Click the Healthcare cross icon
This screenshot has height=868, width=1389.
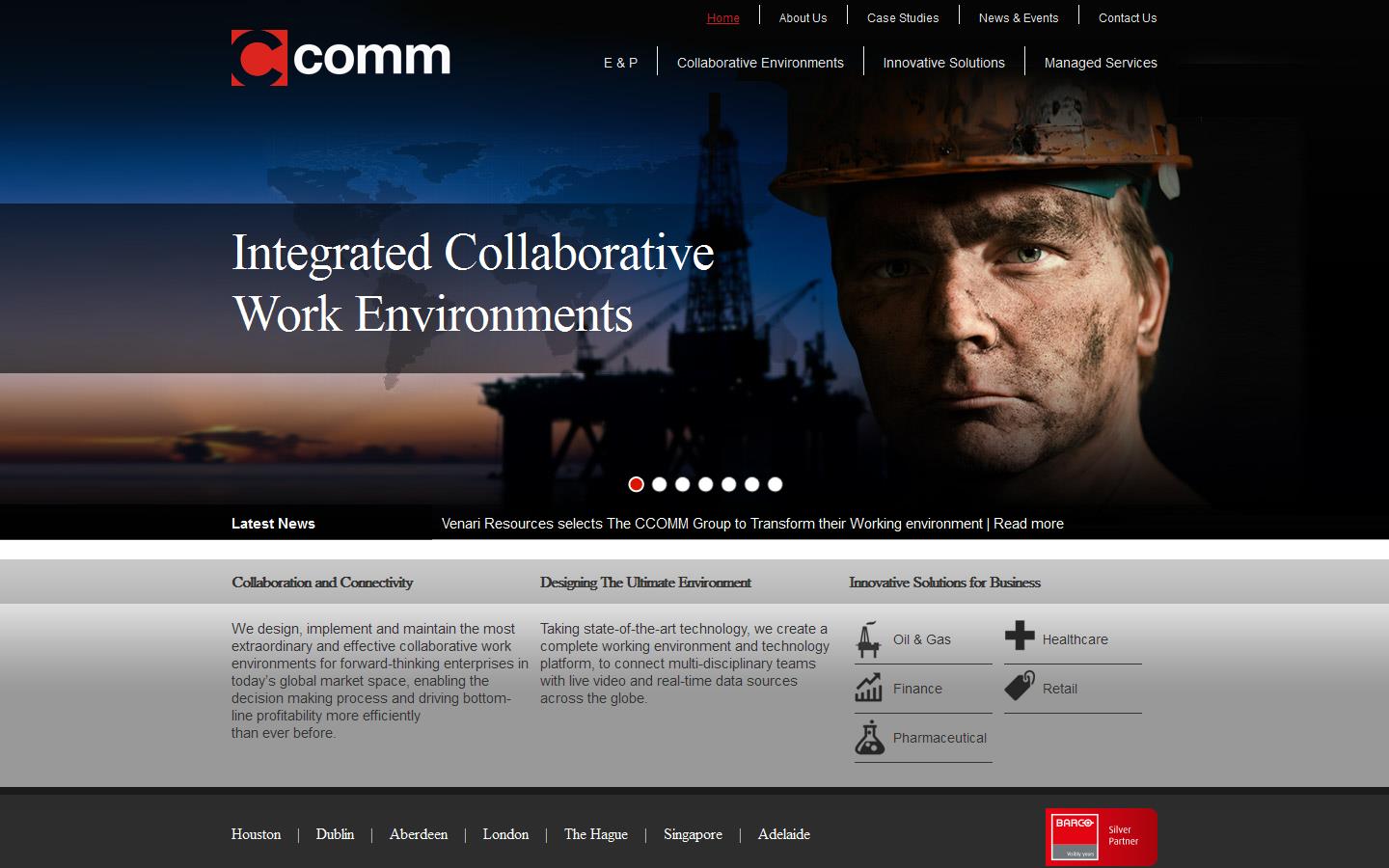click(x=1020, y=637)
